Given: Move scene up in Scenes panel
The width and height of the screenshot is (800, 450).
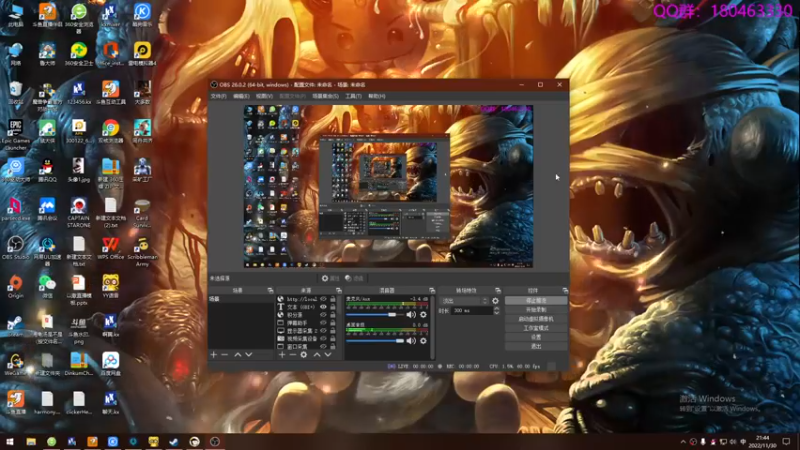Looking at the screenshot, I should (238, 355).
